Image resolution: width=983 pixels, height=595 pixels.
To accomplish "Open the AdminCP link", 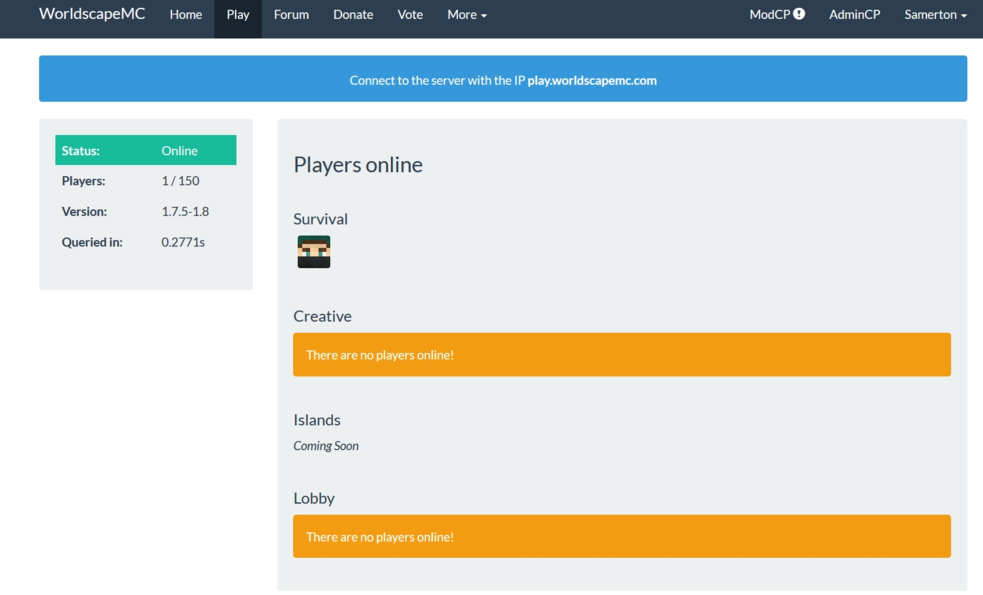I will pyautogui.click(x=854, y=14).
